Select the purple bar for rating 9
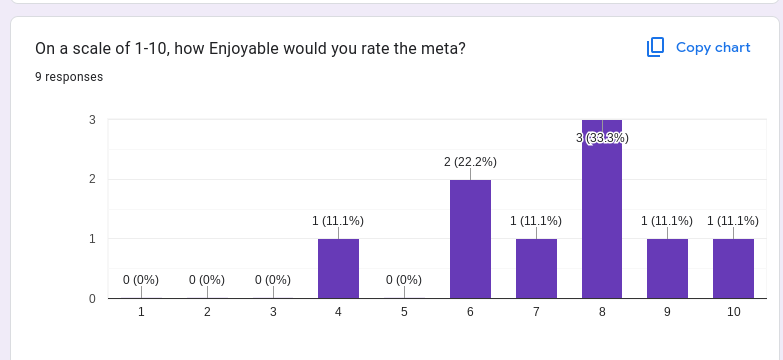This screenshot has width=783, height=360. pos(668,269)
